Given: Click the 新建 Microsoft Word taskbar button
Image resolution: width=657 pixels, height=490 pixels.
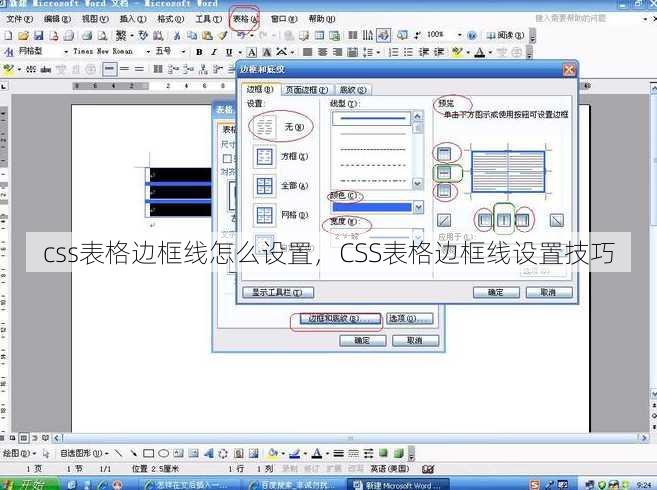Looking at the screenshot, I should [x=398, y=485].
